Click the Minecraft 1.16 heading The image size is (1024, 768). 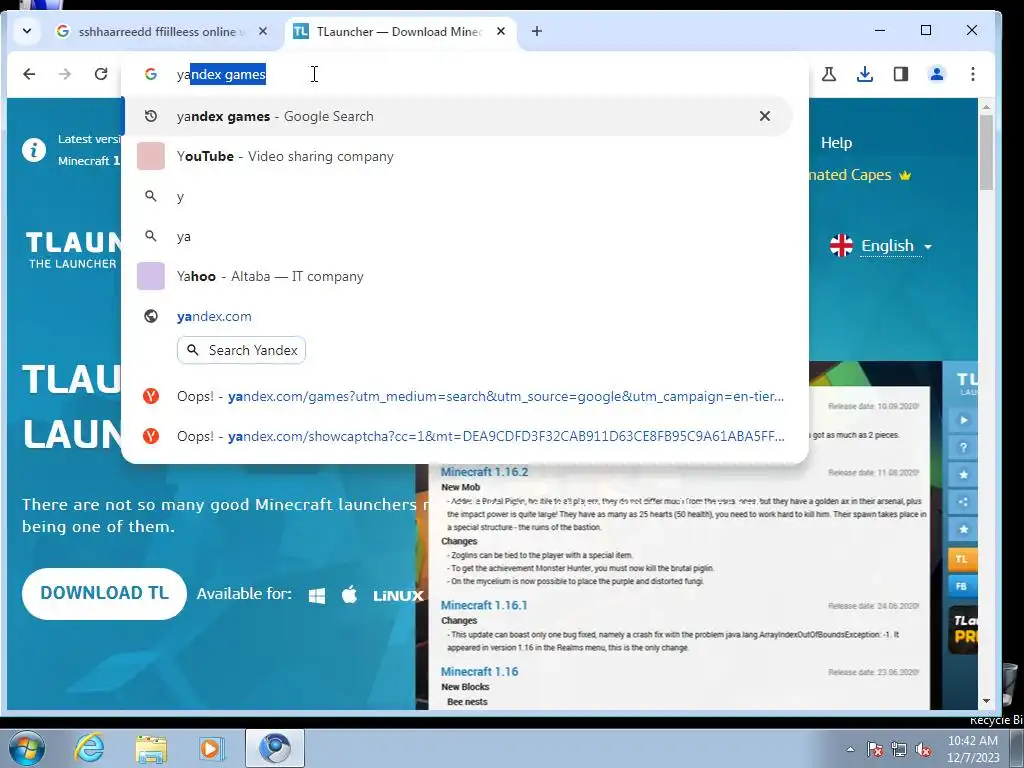point(479,671)
